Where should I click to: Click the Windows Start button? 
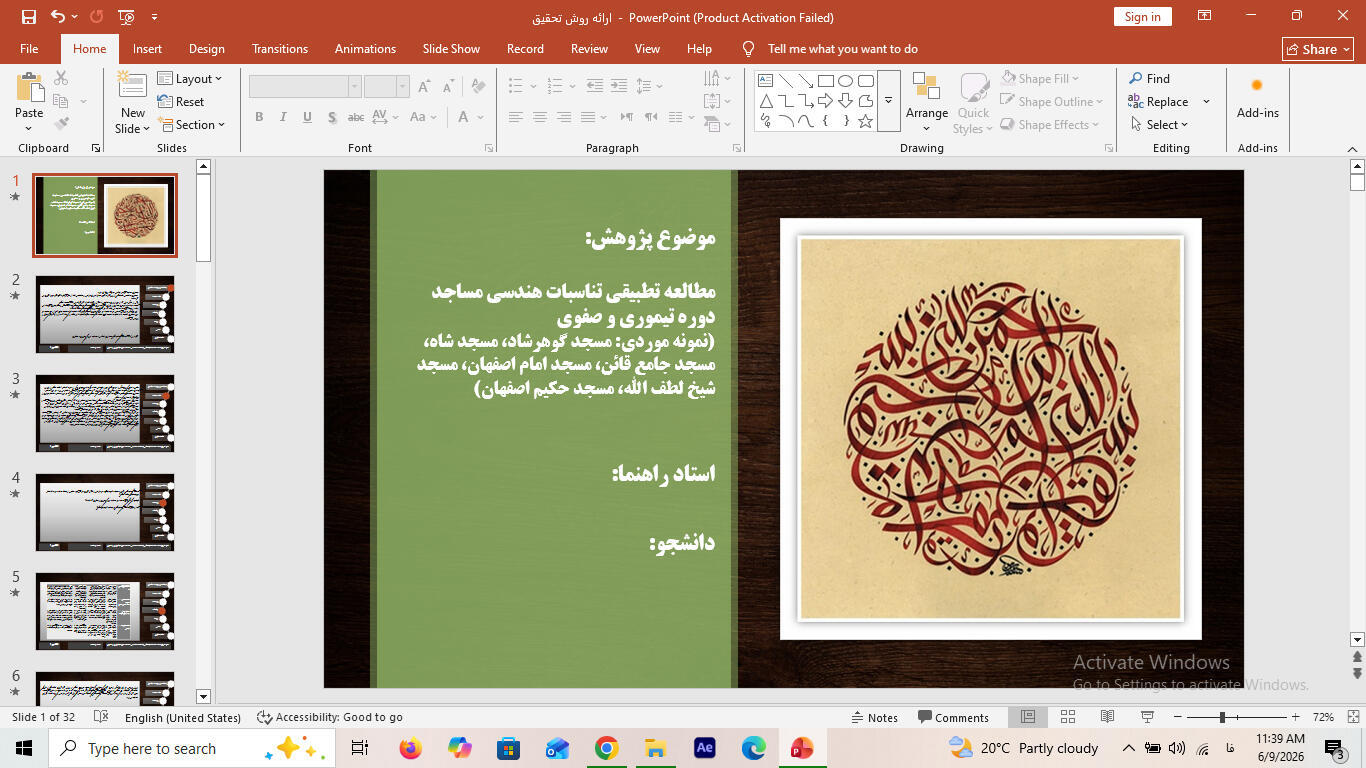pyautogui.click(x=24, y=748)
